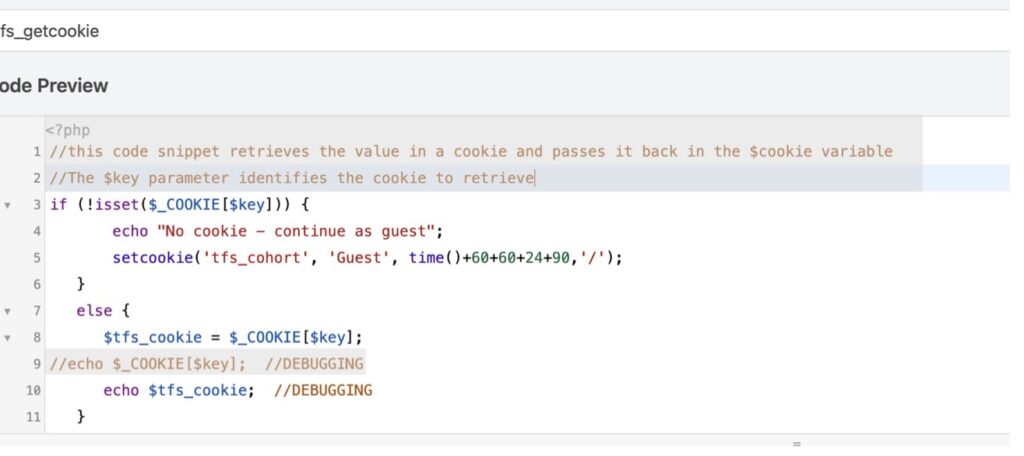Click line number 11 in the gutter

[x=34, y=416]
